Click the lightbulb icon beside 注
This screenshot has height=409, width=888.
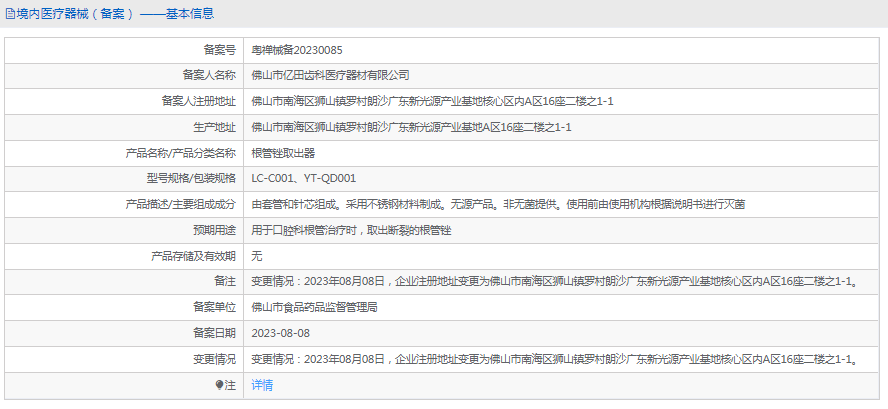(220, 385)
